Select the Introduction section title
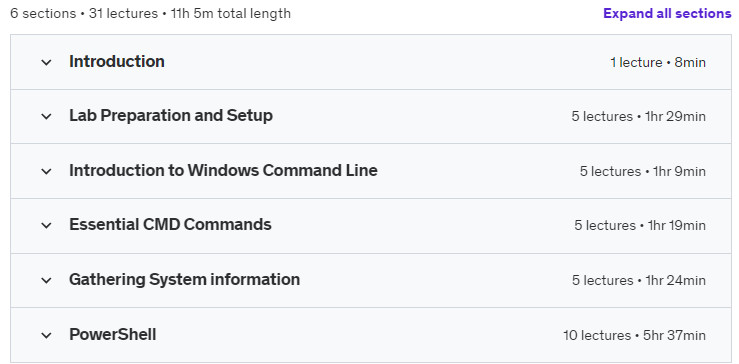This screenshot has height=364, width=739. pos(117,61)
